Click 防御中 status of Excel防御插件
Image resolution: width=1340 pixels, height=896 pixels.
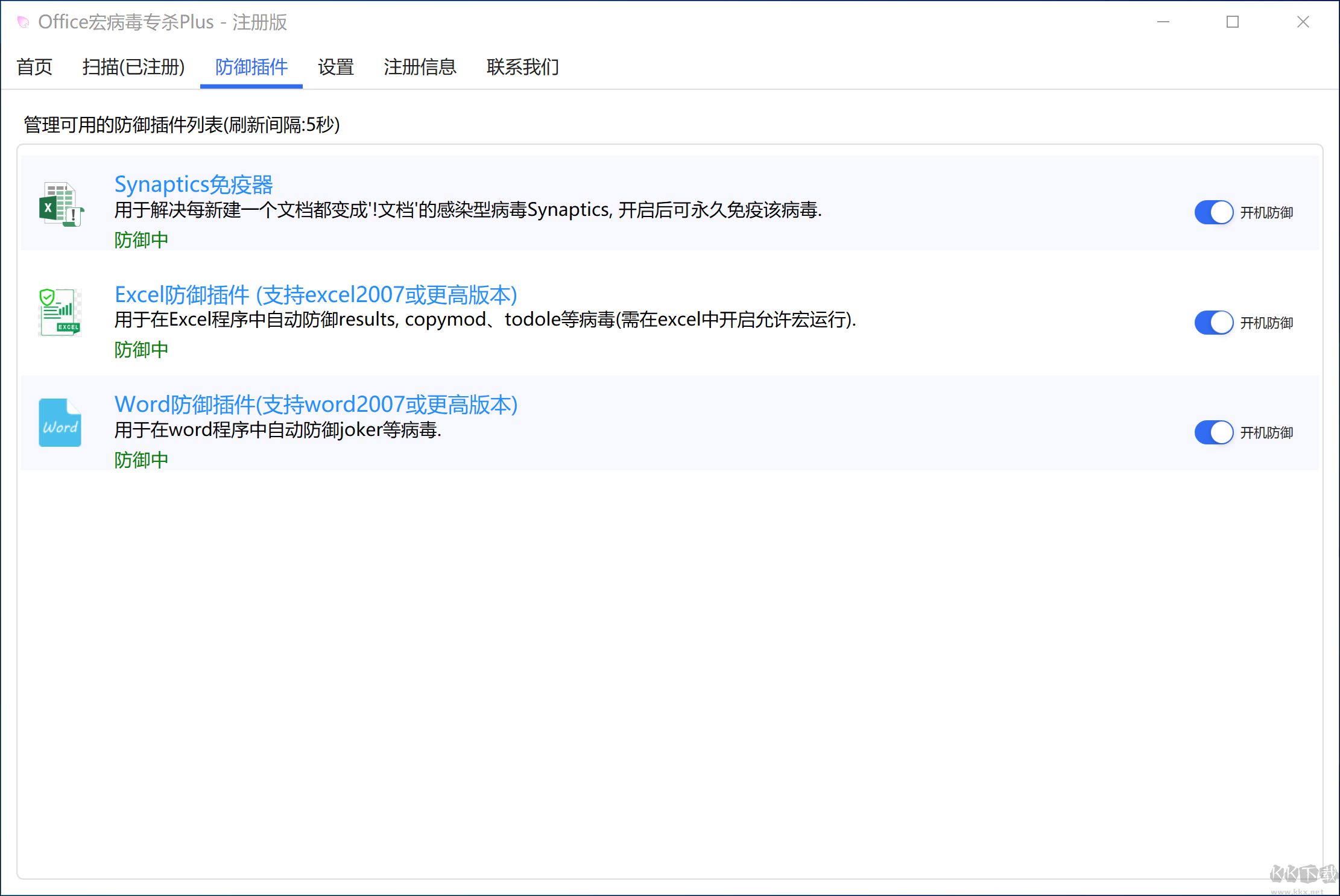pyautogui.click(x=141, y=350)
